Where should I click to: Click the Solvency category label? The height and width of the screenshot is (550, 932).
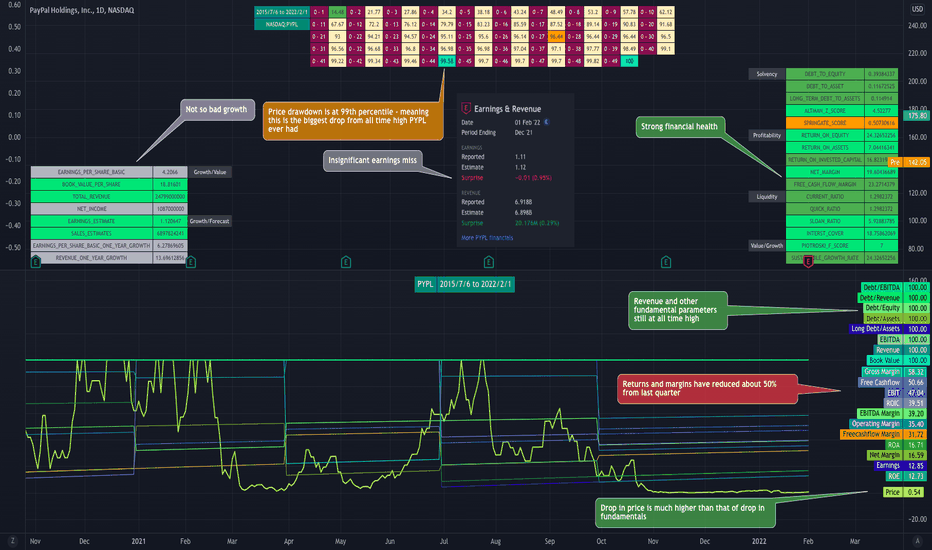point(767,74)
